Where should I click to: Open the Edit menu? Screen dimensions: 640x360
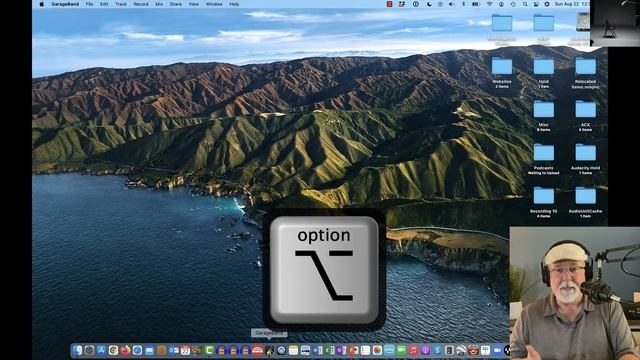(104, 4)
